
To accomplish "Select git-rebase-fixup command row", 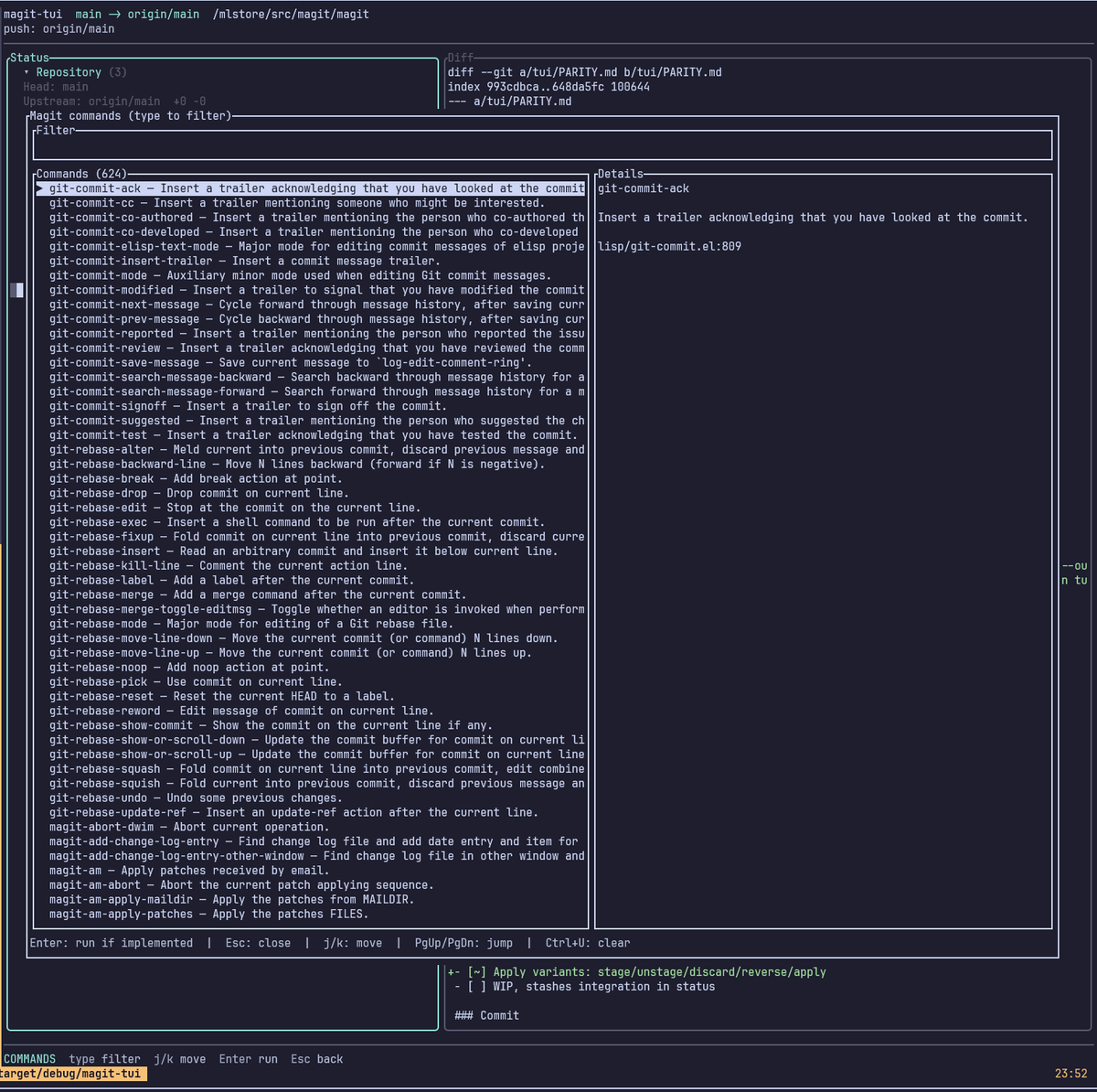I will pyautogui.click(x=311, y=537).
